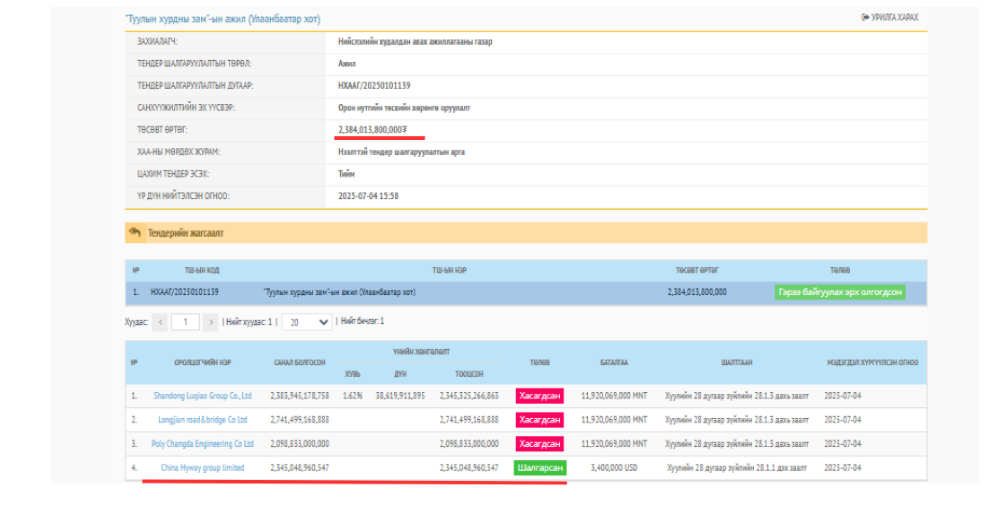This screenshot has height=516, width=1000.
Task: Click Хасагдсан badge for Poly Changda row
Action: (x=539, y=444)
